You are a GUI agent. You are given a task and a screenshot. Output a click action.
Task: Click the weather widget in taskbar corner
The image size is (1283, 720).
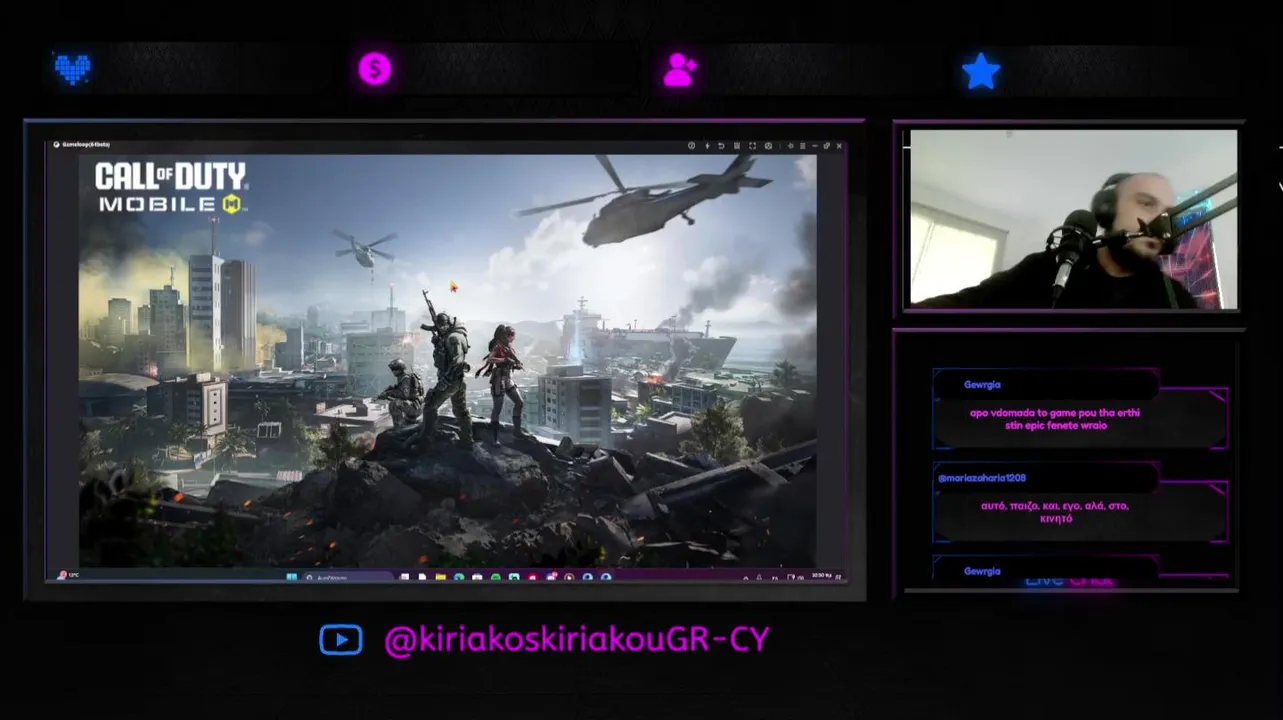(x=68, y=575)
